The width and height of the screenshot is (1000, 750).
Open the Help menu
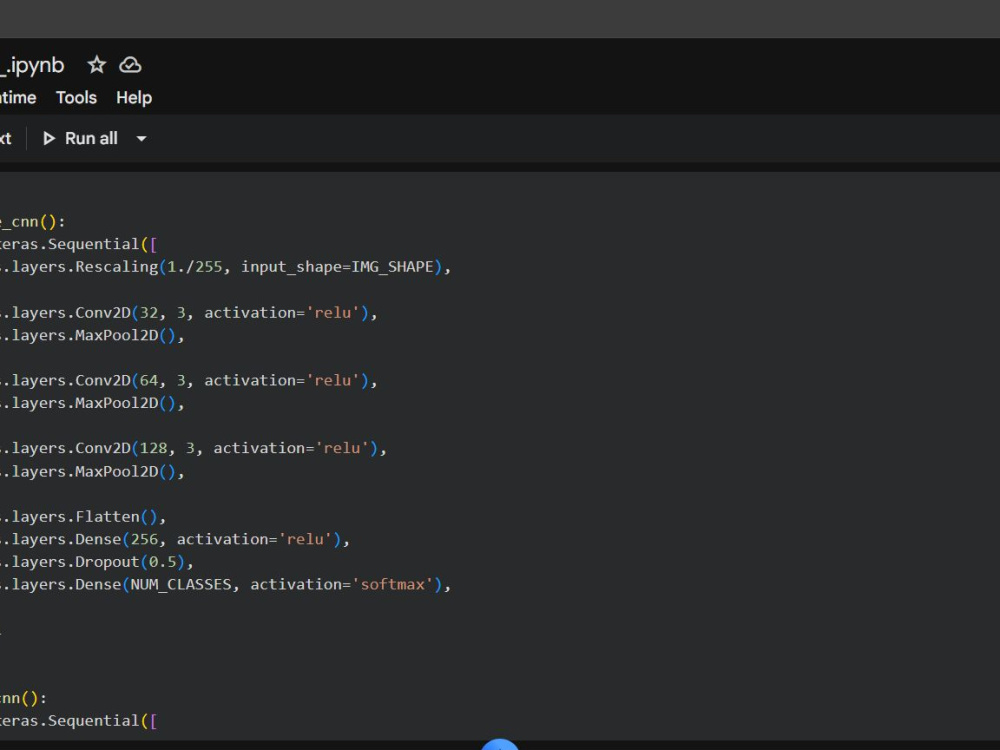[134, 98]
